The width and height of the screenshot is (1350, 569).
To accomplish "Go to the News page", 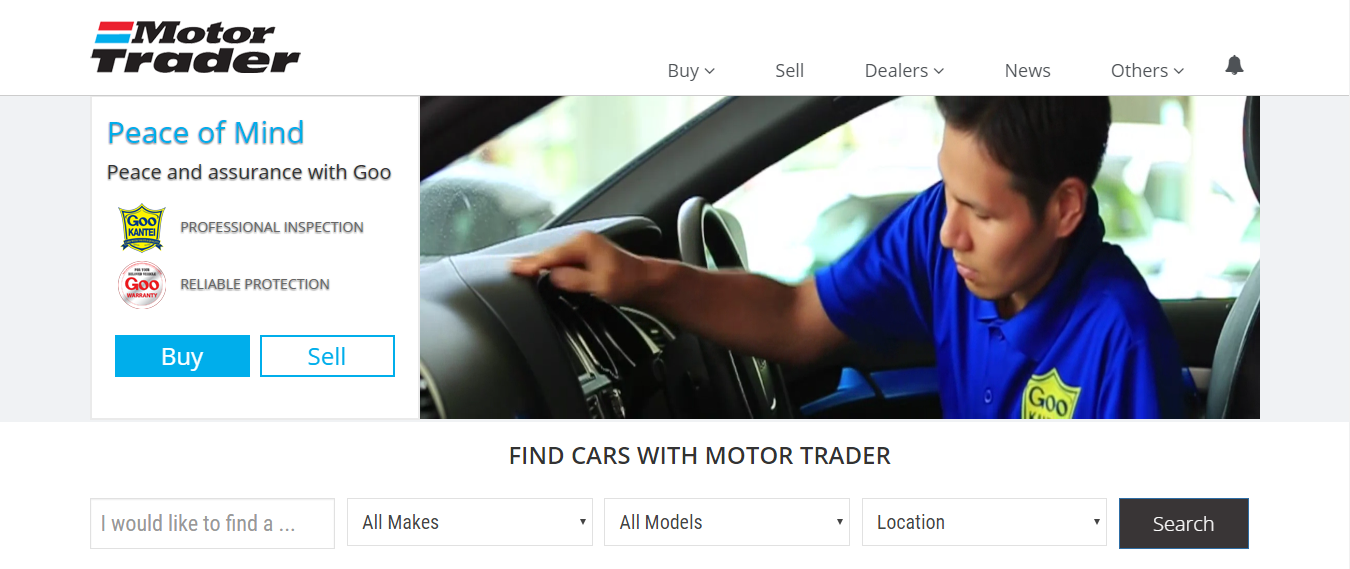I will [1027, 71].
